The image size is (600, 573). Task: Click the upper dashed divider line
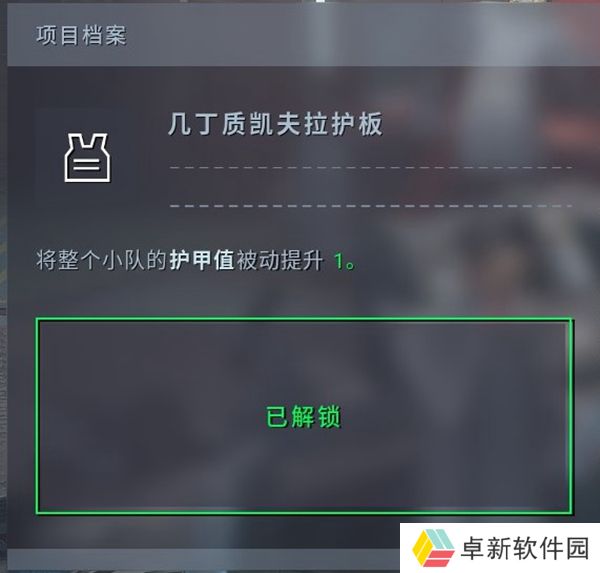pyautogui.click(x=370, y=167)
